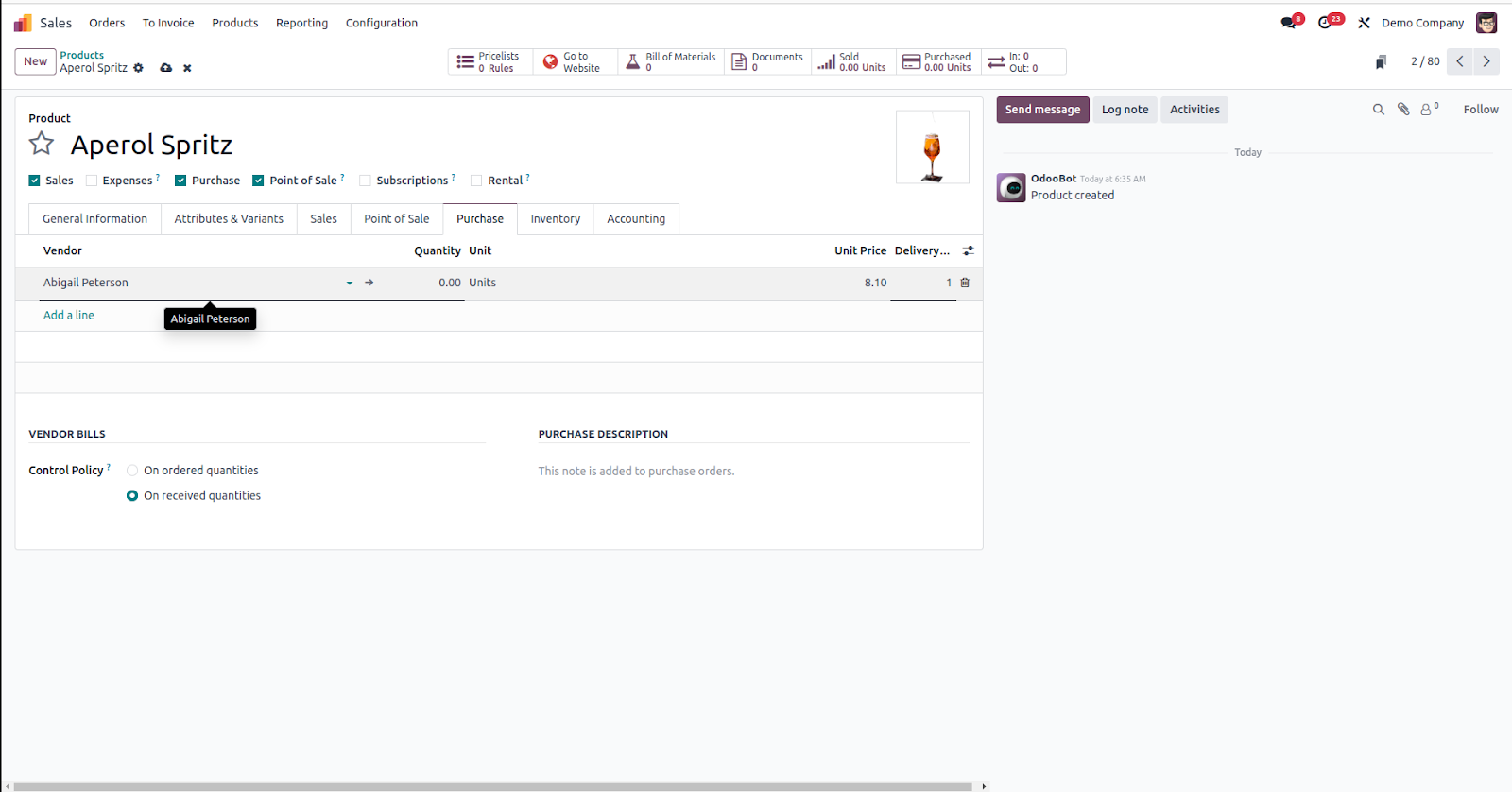The width and height of the screenshot is (1512, 792).
Task: Open user avatar menu
Action: (1486, 23)
